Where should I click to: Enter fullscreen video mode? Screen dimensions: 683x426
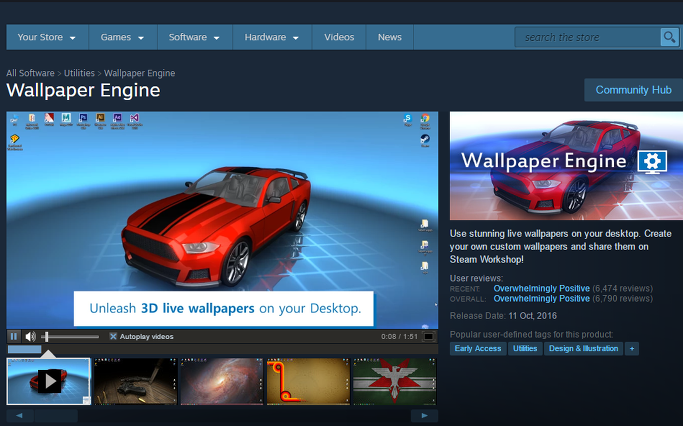click(x=429, y=336)
